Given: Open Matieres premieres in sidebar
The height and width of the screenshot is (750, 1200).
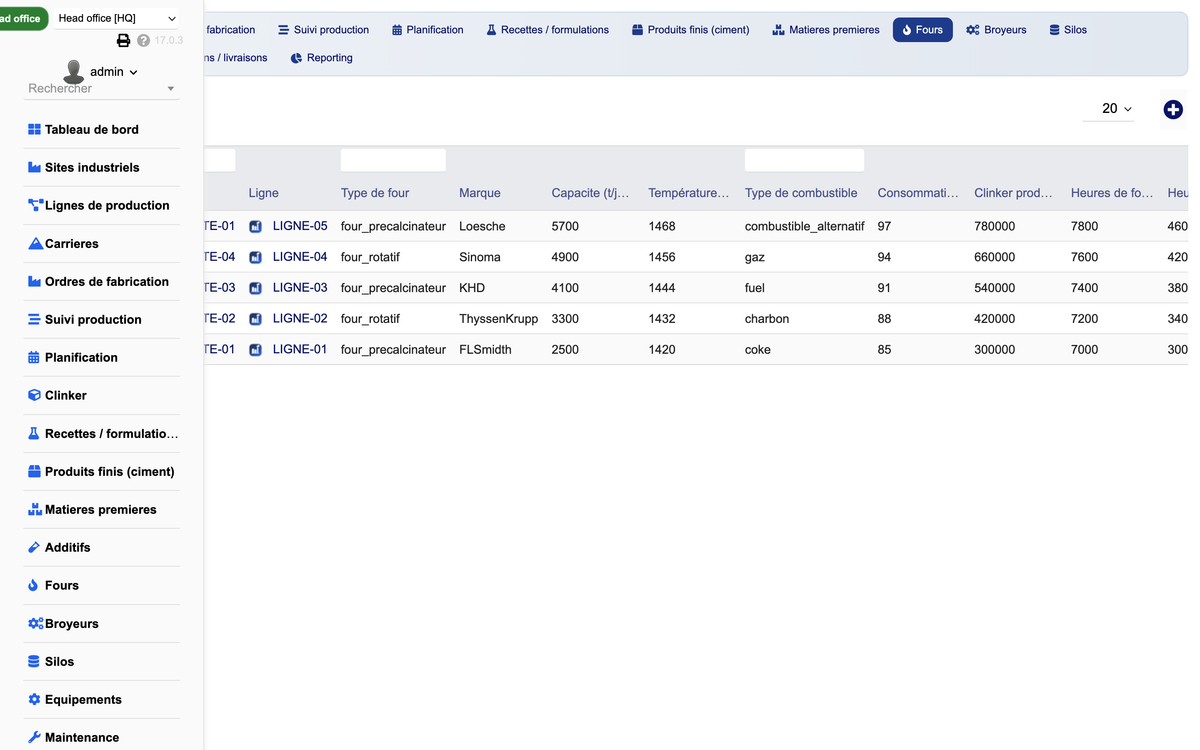Looking at the screenshot, I should coord(102,509).
